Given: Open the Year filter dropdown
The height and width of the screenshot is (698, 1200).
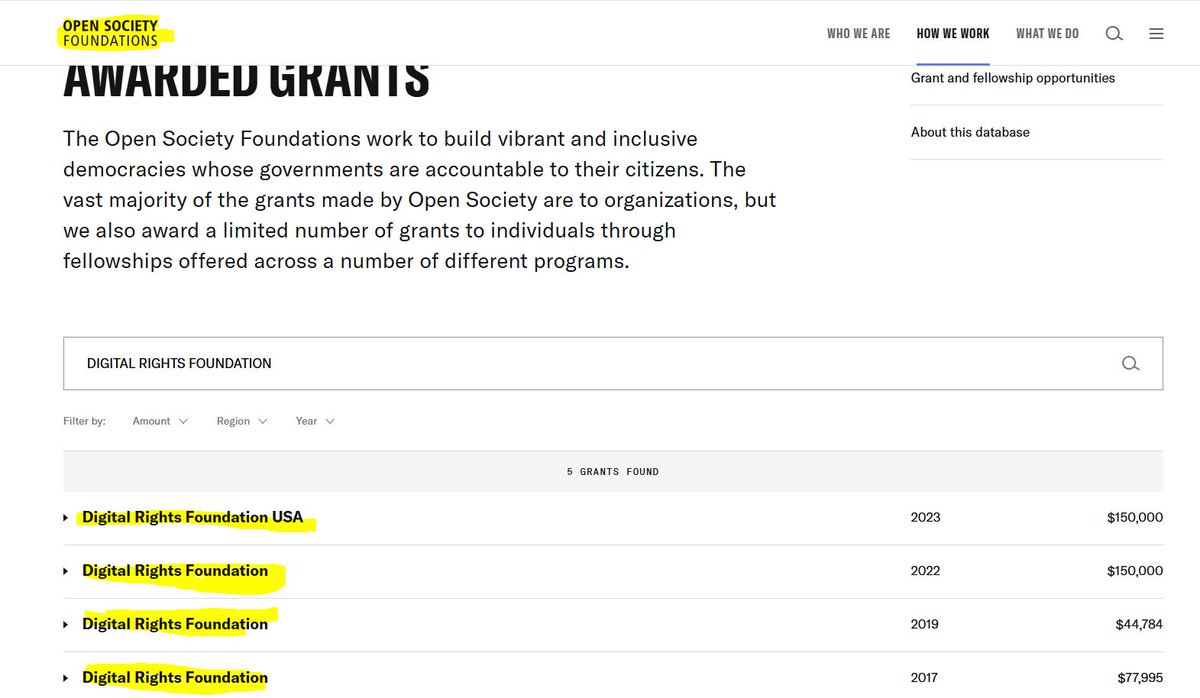Looking at the screenshot, I should pyautogui.click(x=315, y=421).
